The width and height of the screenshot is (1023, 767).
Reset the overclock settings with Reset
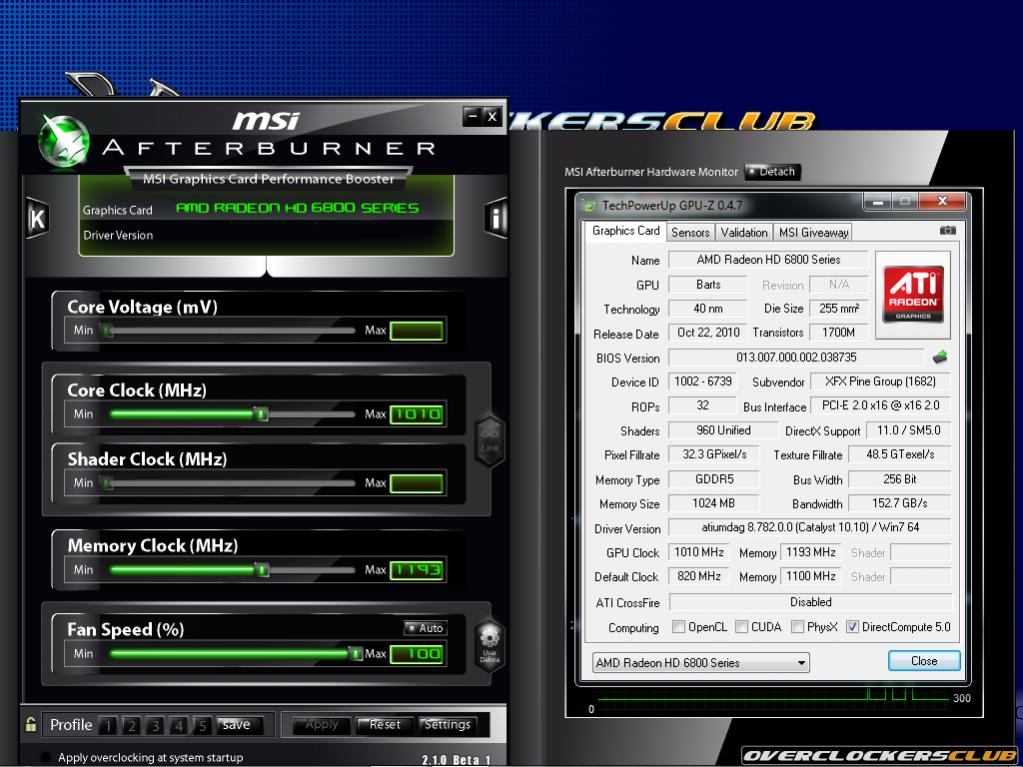point(384,725)
